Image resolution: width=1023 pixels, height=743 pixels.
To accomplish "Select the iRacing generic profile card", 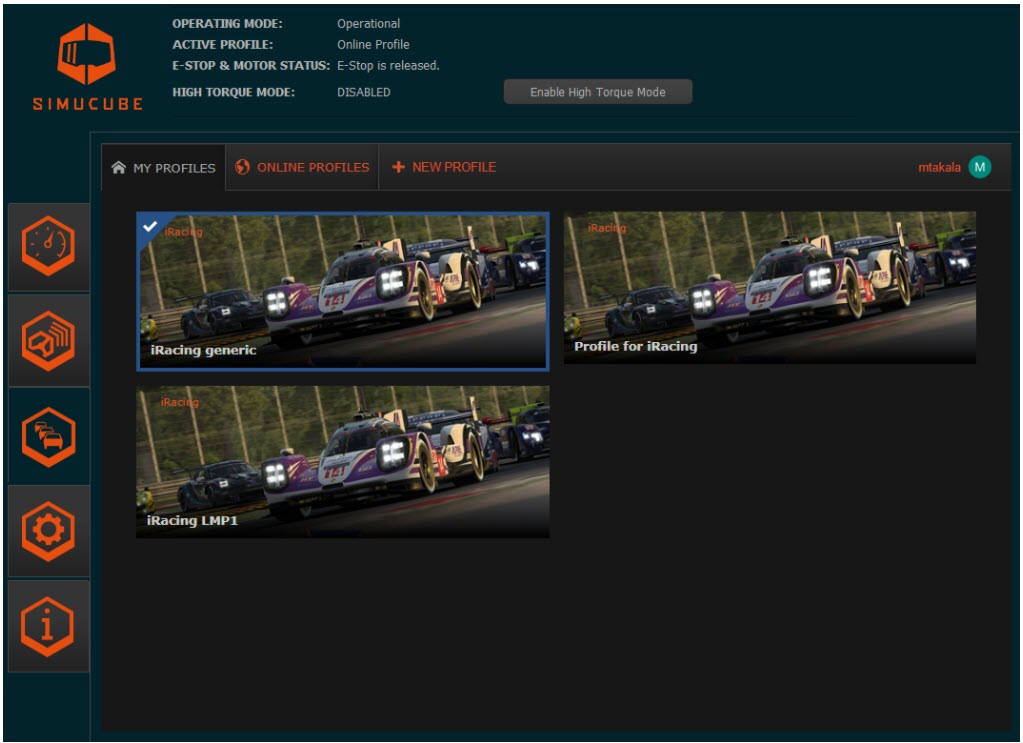I will point(343,291).
